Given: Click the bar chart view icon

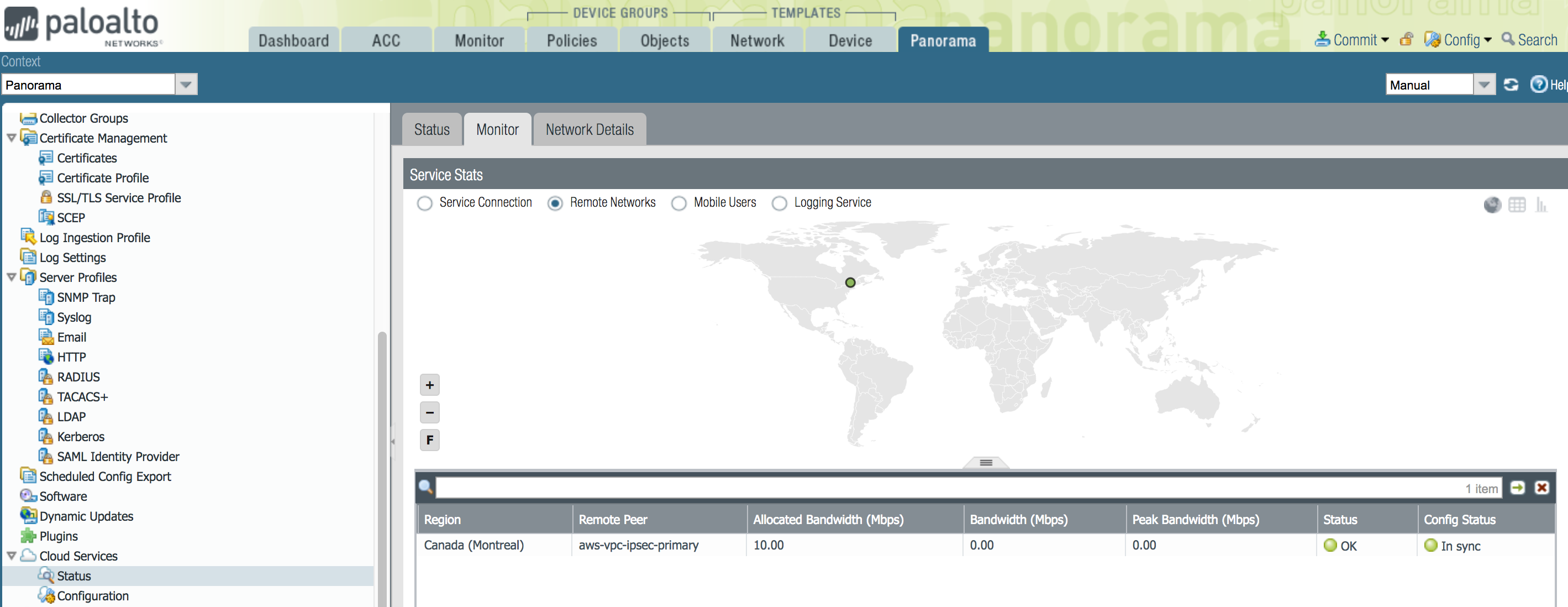Looking at the screenshot, I should tap(1540, 205).
